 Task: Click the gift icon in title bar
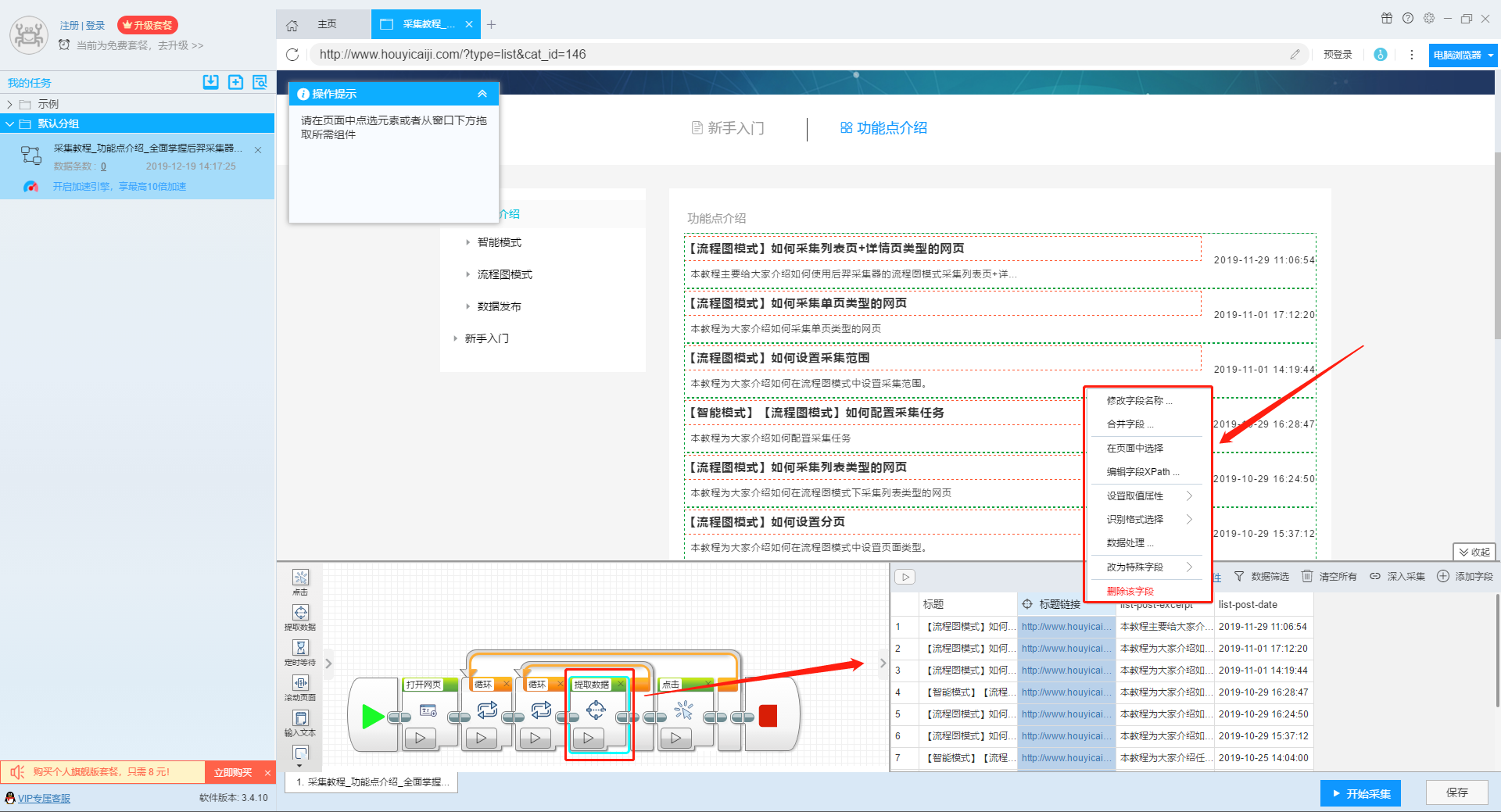tap(1387, 18)
